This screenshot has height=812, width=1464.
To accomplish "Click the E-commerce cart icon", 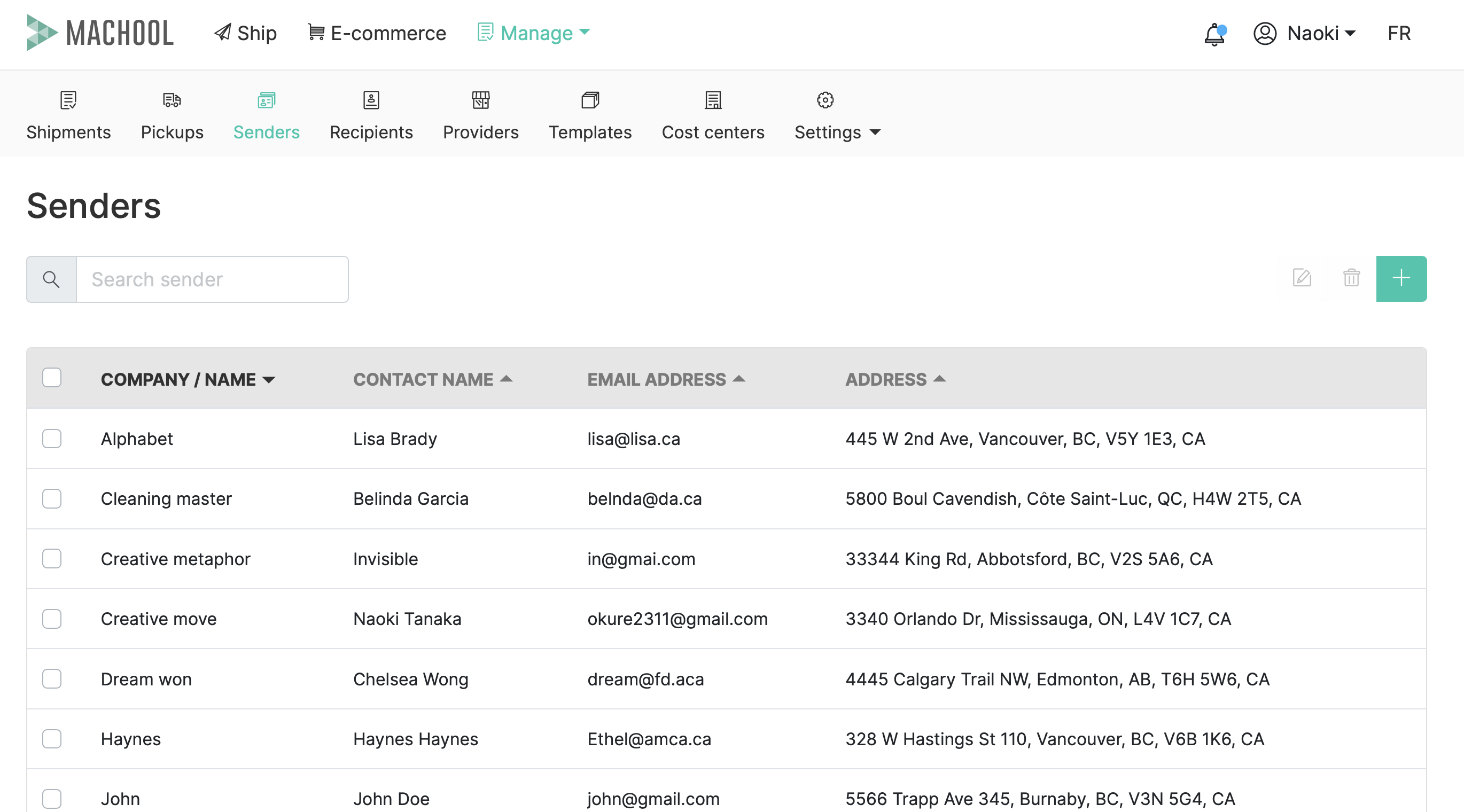I will pyautogui.click(x=316, y=33).
